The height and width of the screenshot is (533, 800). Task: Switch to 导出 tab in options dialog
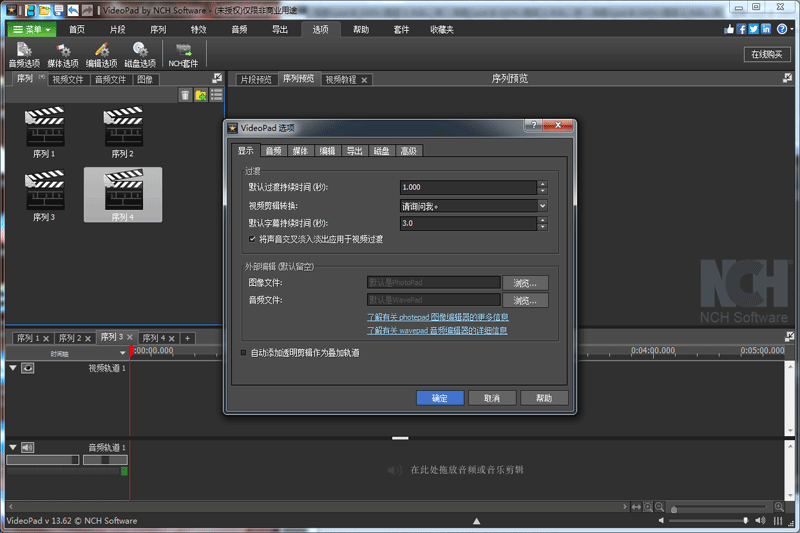[355, 151]
